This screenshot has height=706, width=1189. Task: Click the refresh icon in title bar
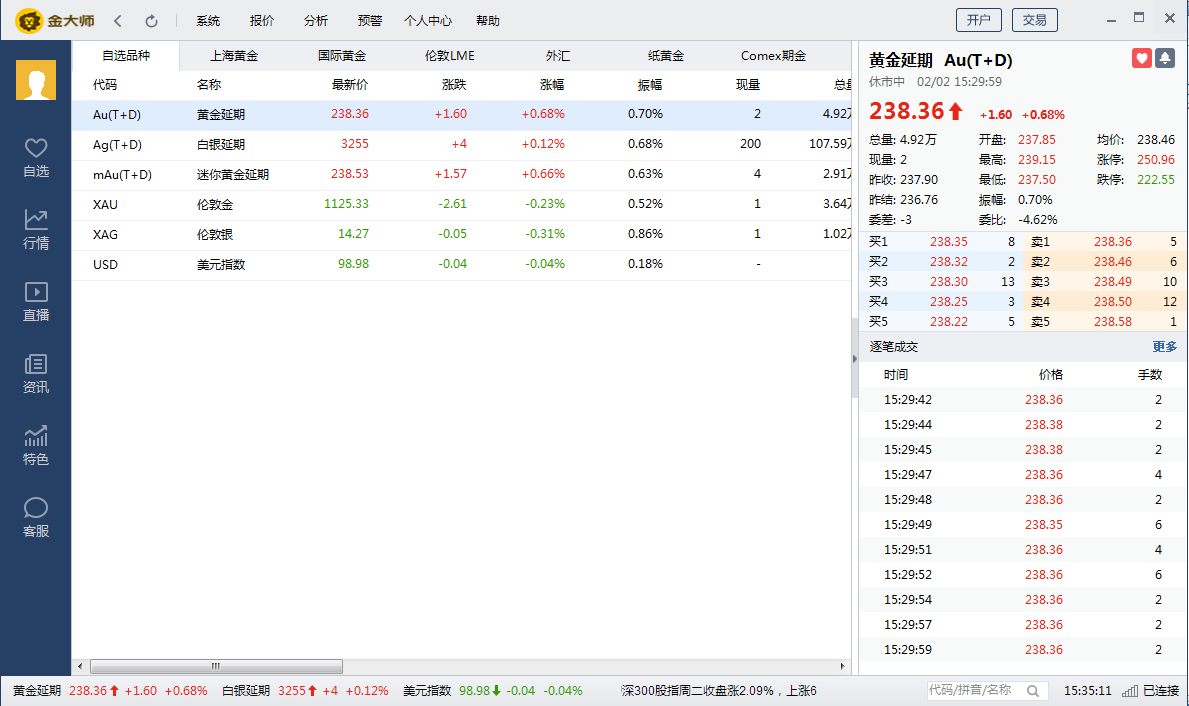(x=151, y=21)
